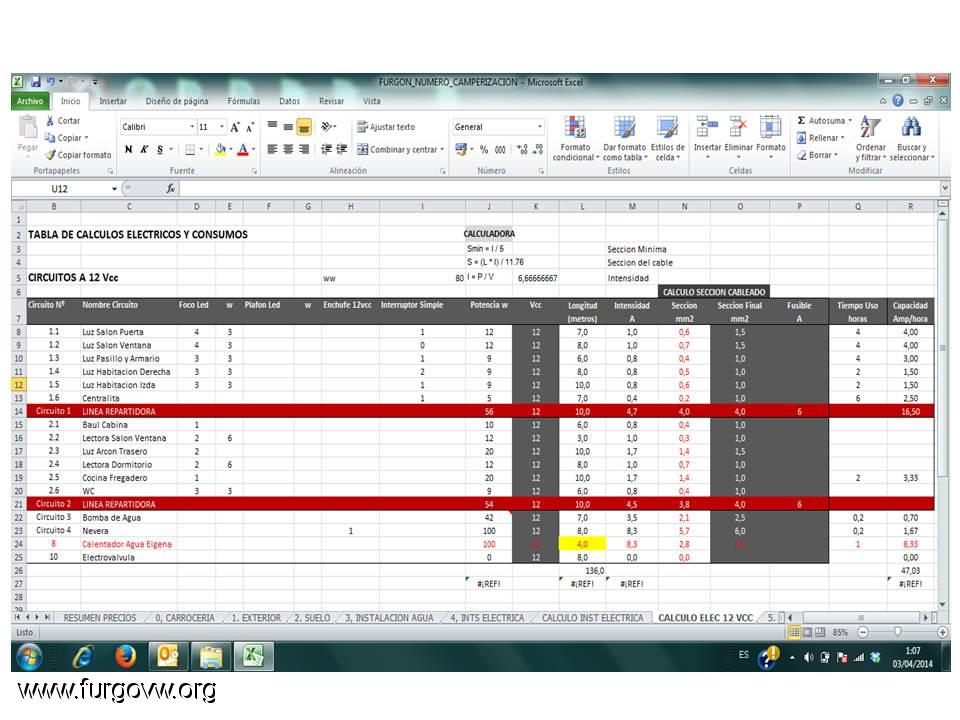Increase decimal places

click(x=522, y=149)
